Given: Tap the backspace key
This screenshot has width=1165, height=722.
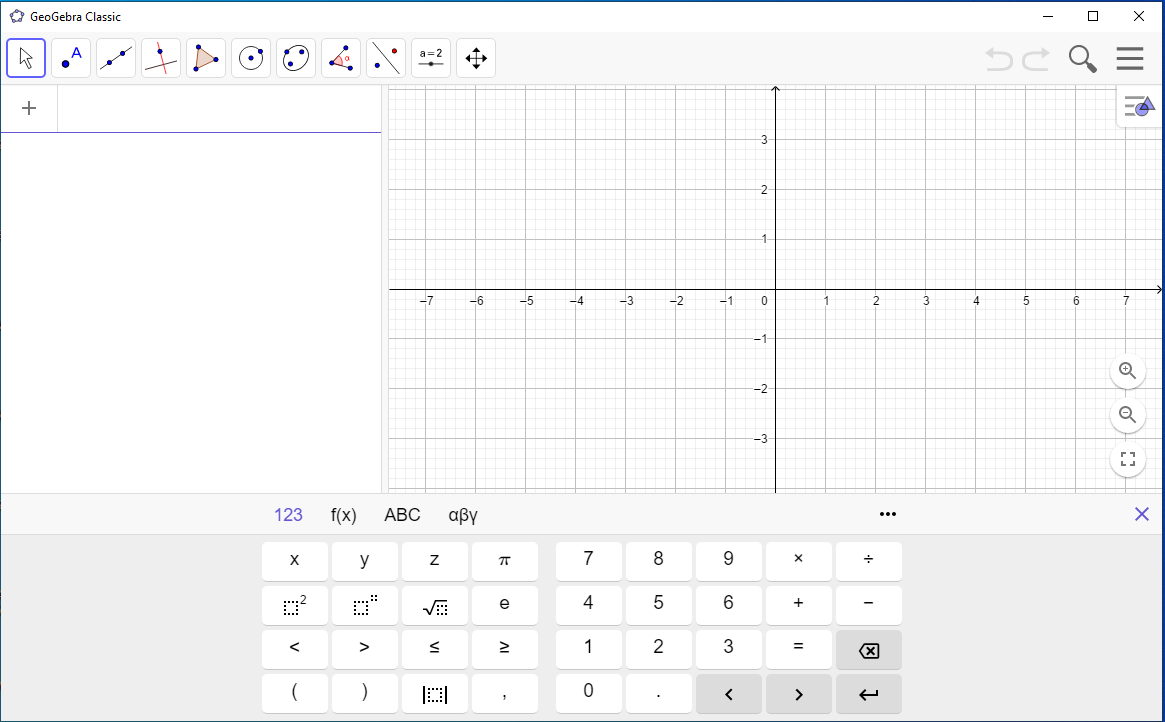Looking at the screenshot, I should point(869,649).
